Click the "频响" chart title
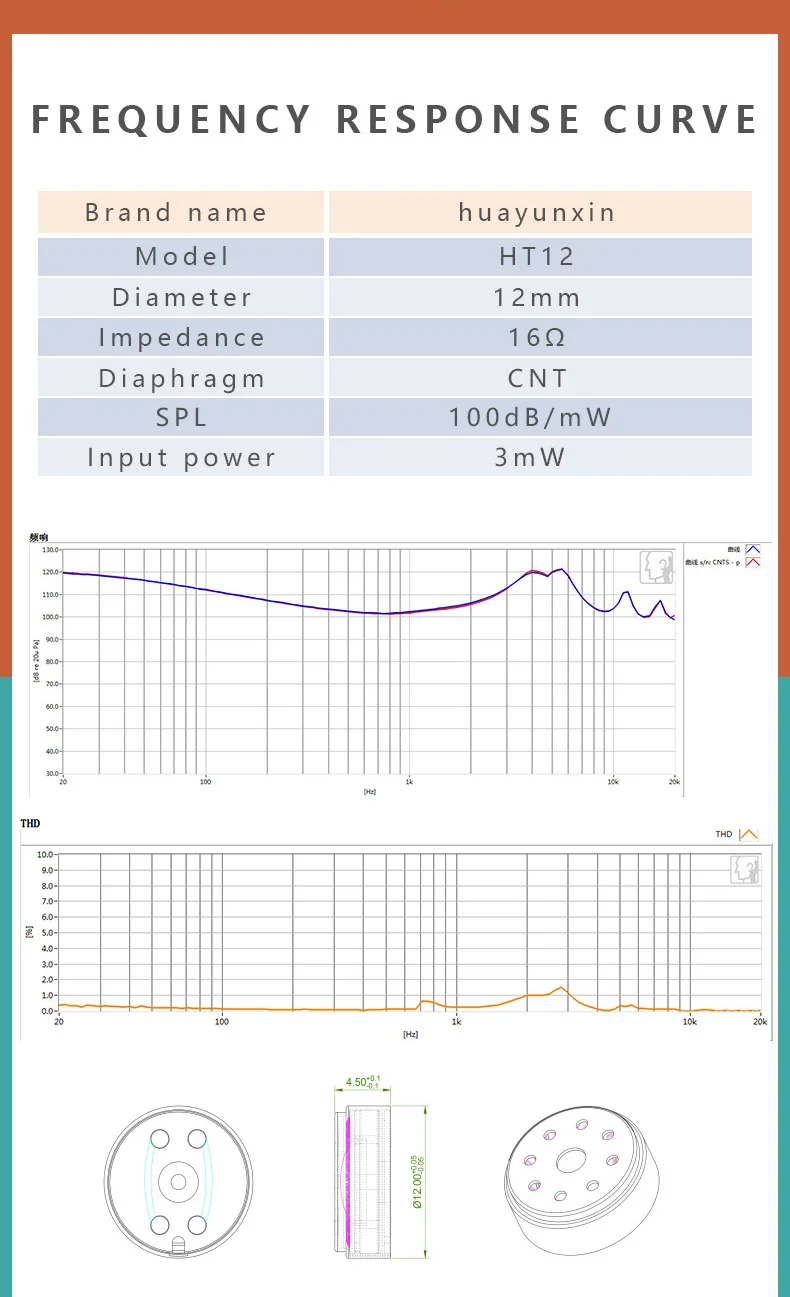 click(40, 538)
